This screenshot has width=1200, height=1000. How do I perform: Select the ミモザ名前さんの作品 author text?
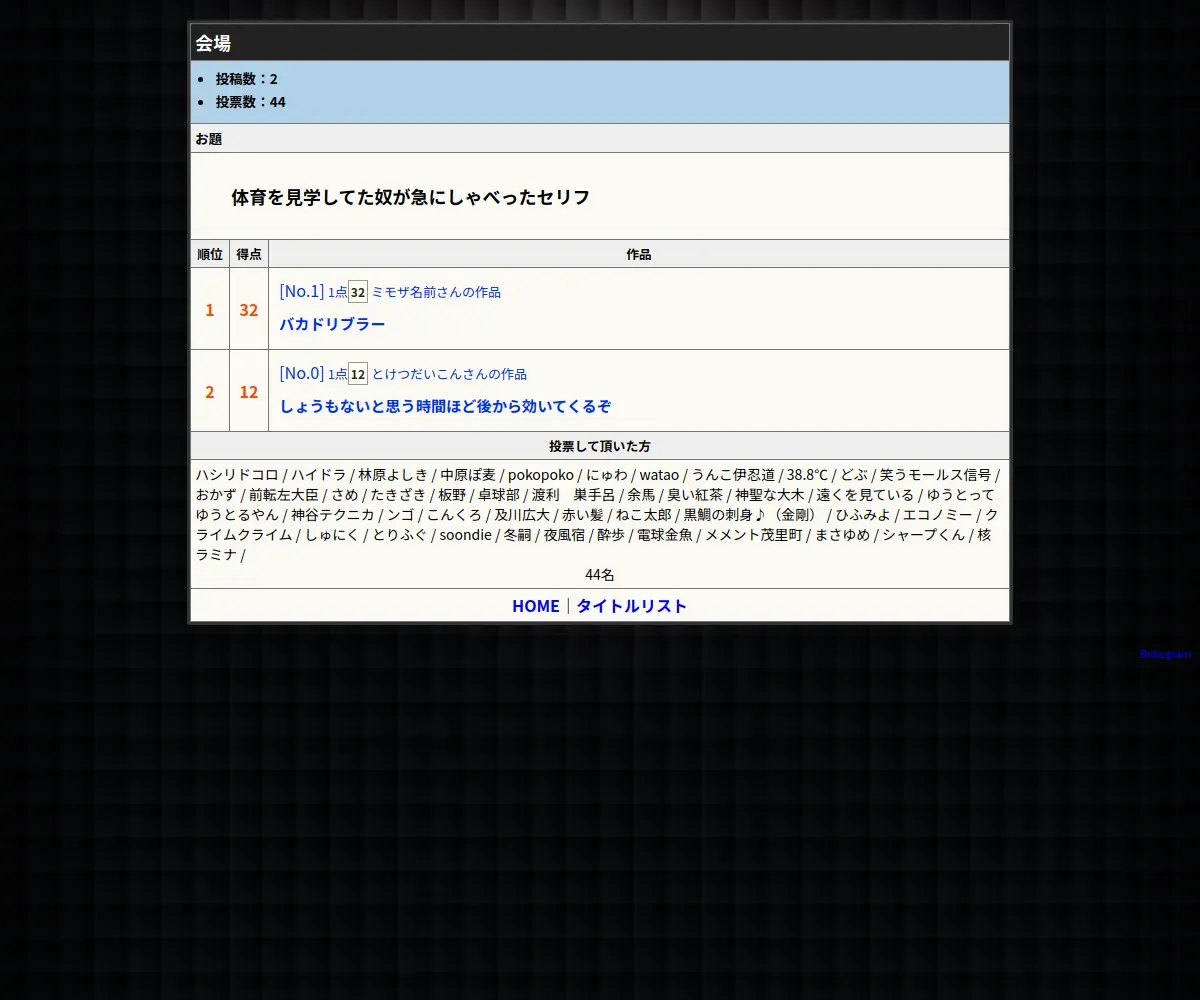click(436, 292)
